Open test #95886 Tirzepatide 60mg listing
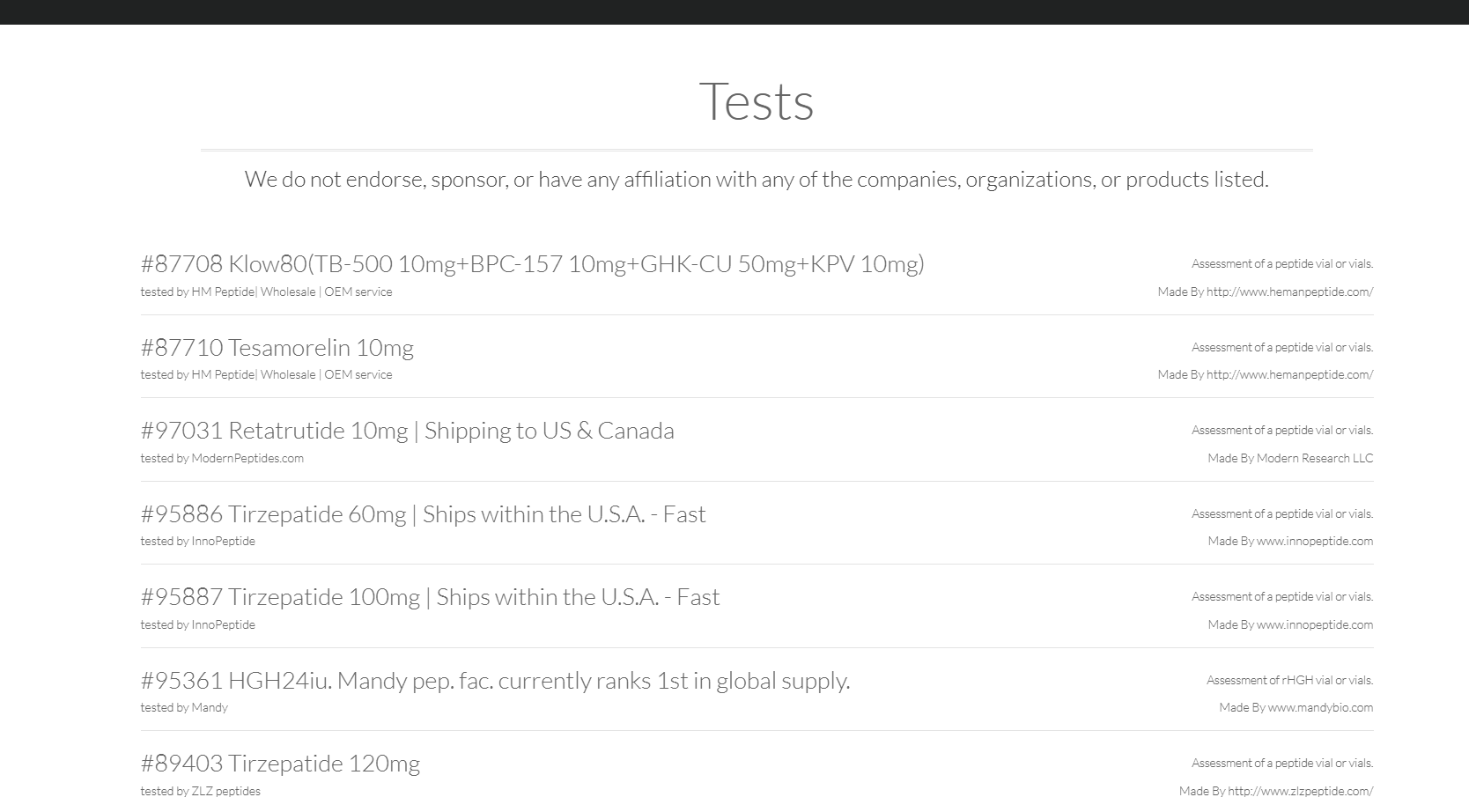The height and width of the screenshot is (812, 1469). 423,513
